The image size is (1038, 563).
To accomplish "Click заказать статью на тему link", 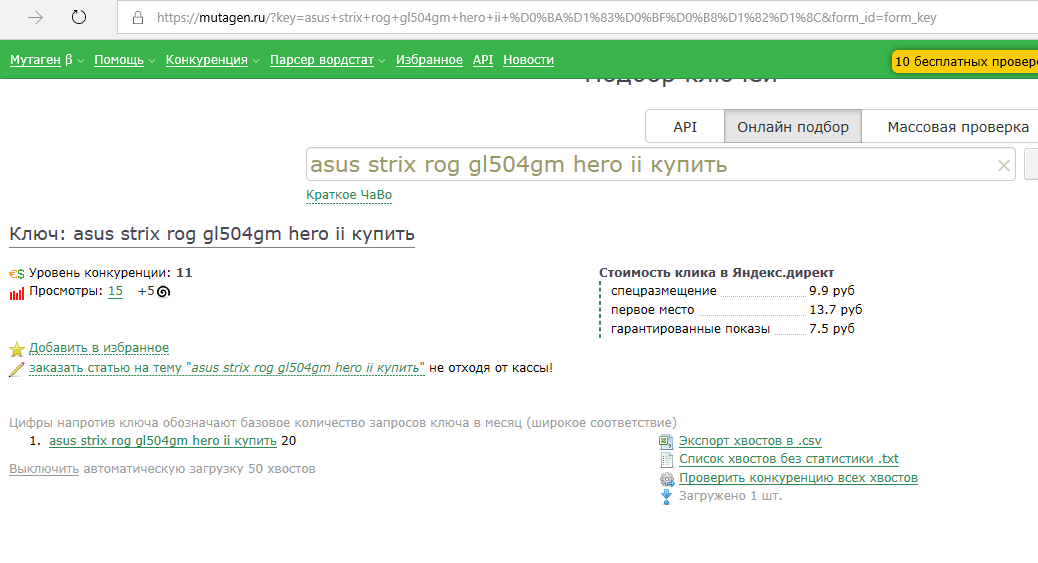I will [226, 368].
